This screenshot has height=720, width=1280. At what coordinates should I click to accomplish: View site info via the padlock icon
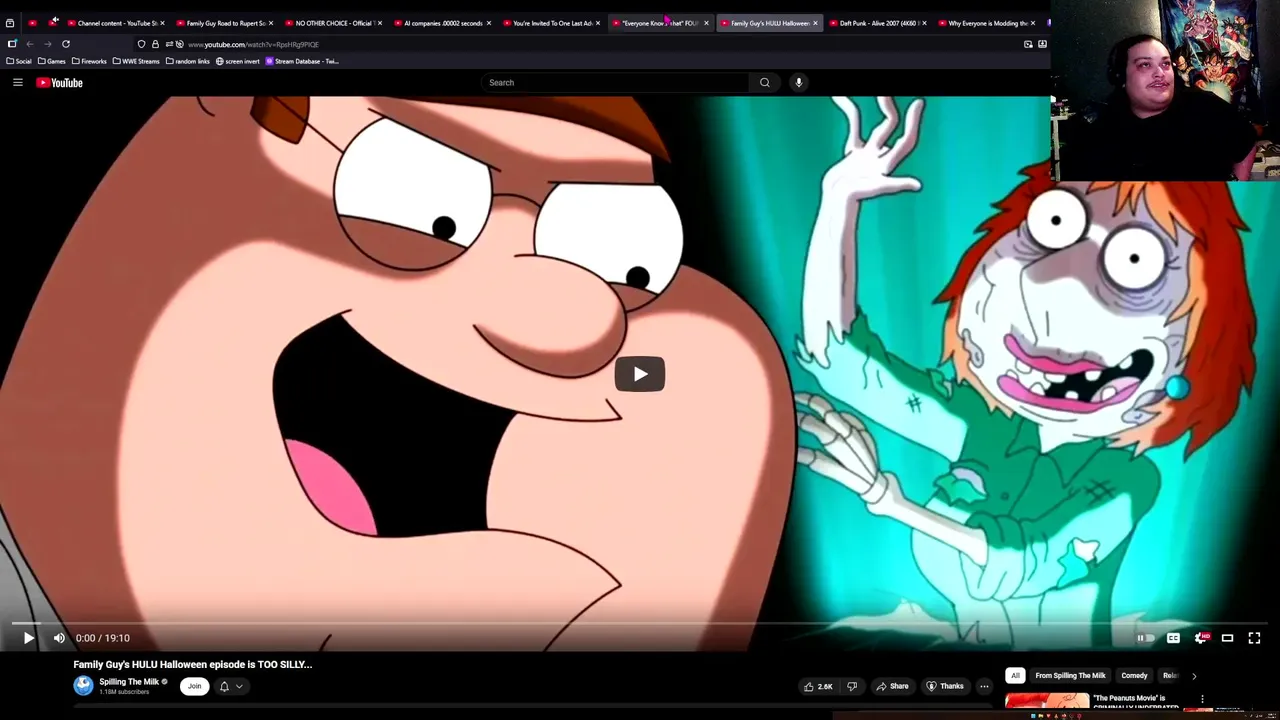coord(155,44)
